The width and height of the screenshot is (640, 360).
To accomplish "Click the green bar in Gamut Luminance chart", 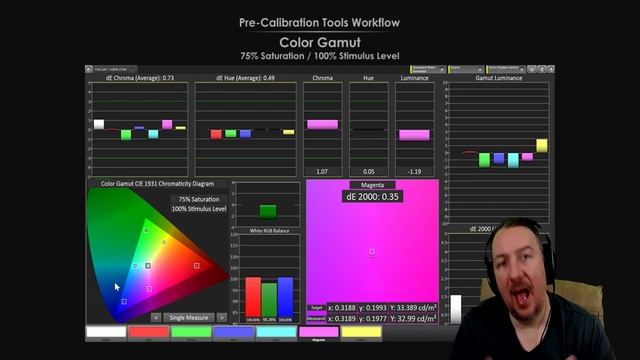I will [484, 160].
